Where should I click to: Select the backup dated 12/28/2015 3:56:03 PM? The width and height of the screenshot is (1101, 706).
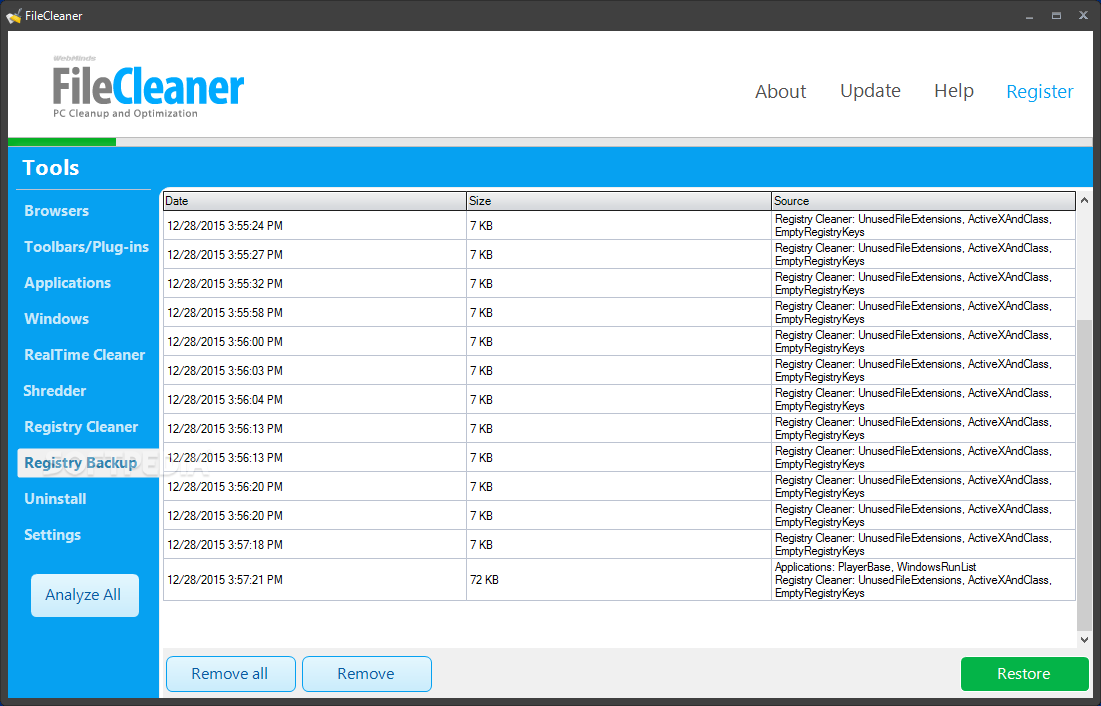pos(619,370)
